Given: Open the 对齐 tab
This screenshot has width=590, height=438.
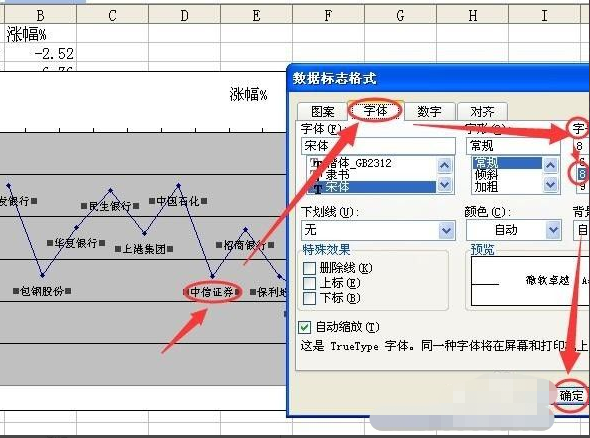Looking at the screenshot, I should tap(482, 111).
